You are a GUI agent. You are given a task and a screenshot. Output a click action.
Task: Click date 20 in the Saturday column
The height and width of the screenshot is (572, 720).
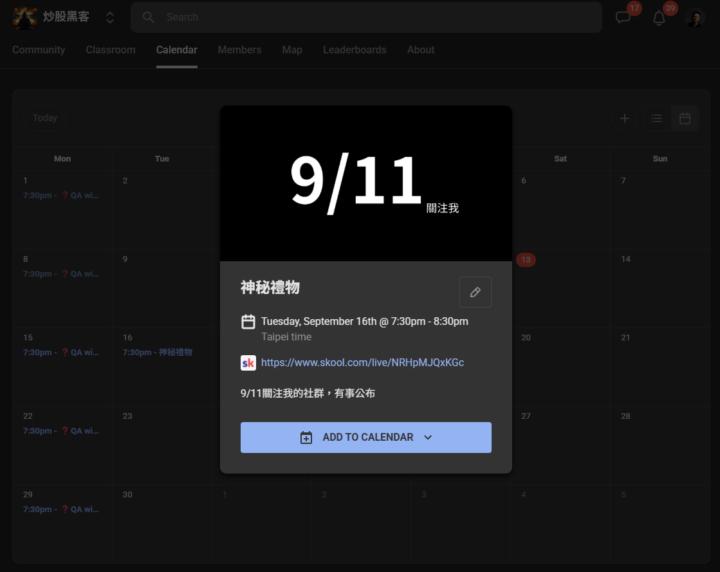[x=526, y=337]
